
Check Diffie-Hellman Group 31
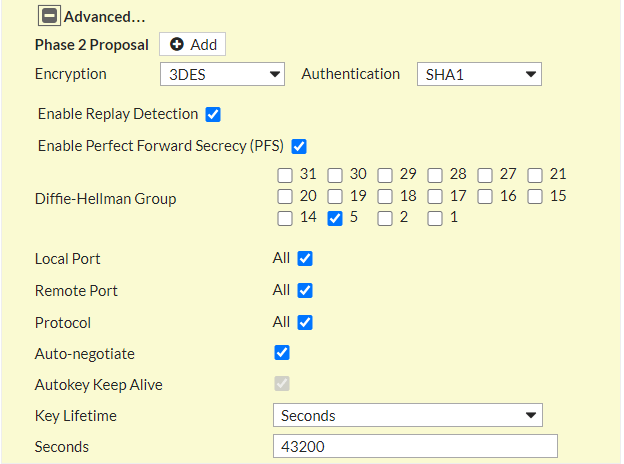285,175
